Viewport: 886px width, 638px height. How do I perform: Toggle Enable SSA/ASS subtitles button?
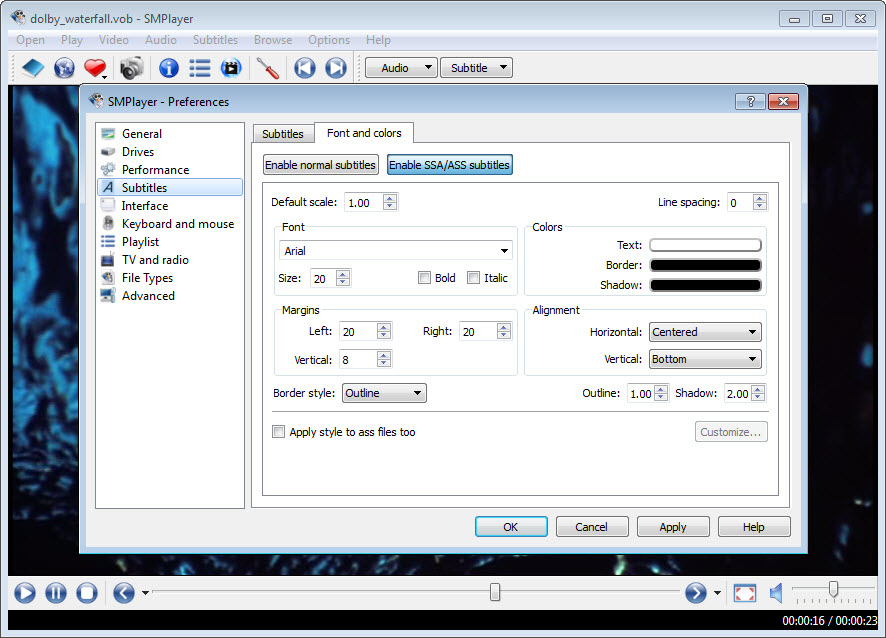coord(450,165)
